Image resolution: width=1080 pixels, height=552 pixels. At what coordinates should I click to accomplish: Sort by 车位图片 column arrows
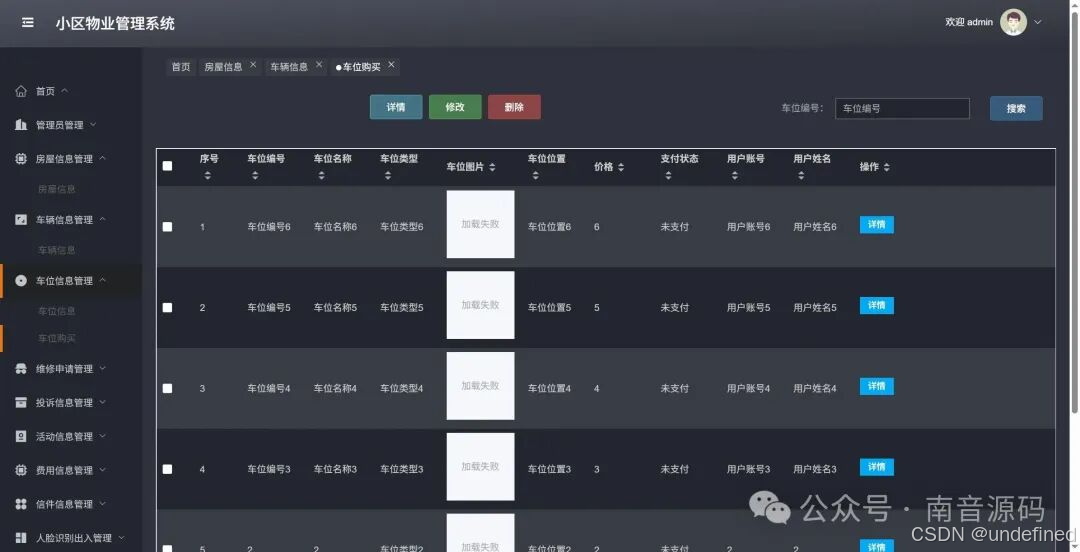pos(492,167)
